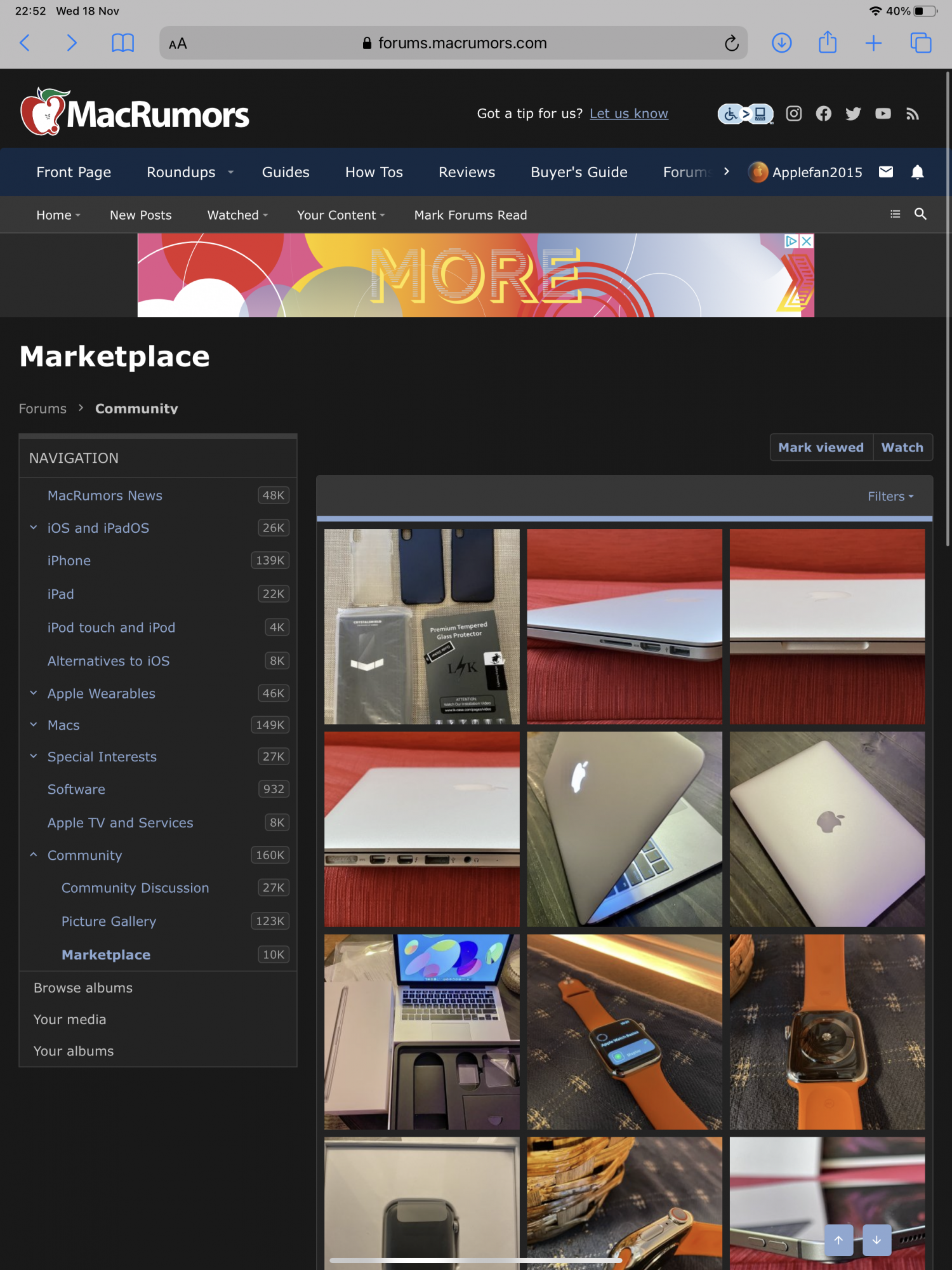Close the ad with X icon
This screenshot has height=1270, width=952.
pos(806,241)
